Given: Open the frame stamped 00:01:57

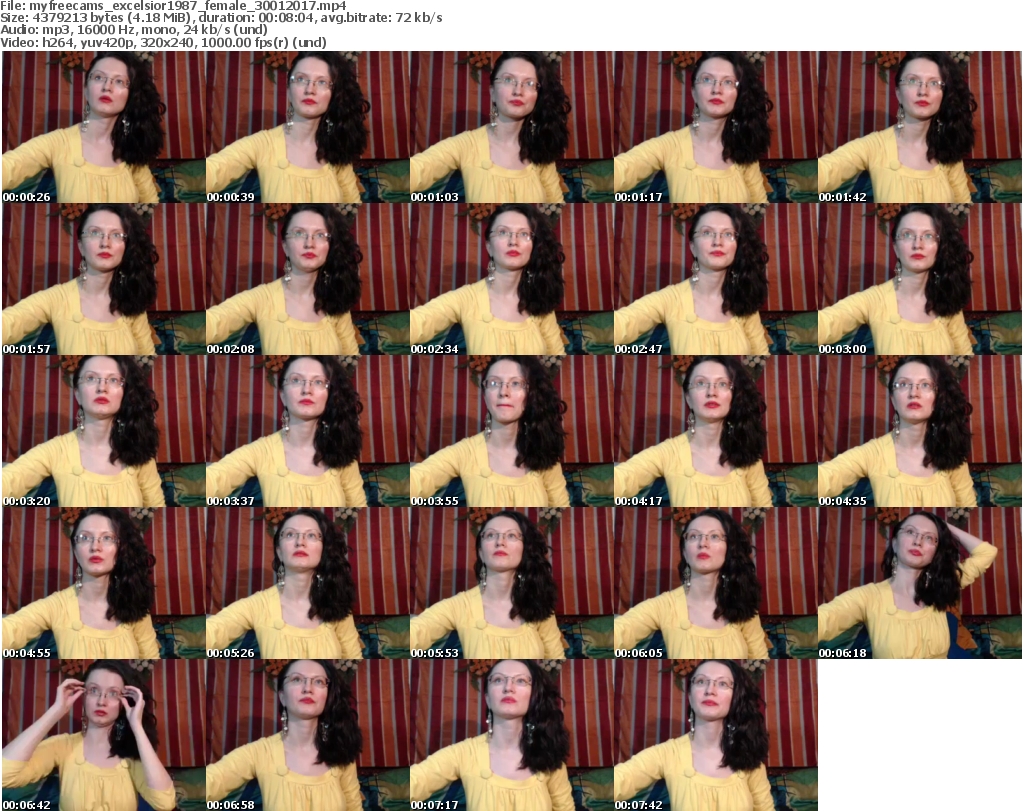Looking at the screenshot, I should 104,279.
